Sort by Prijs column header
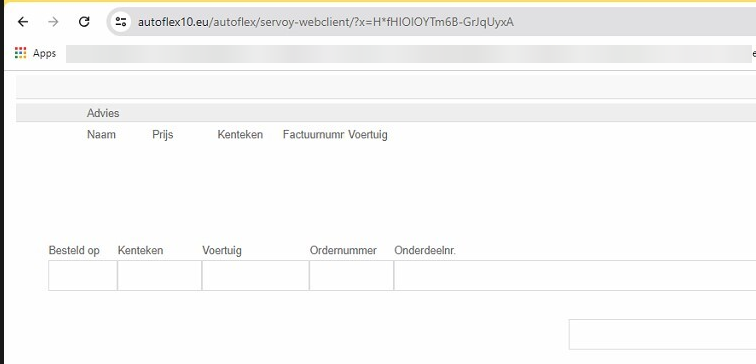 (x=162, y=135)
